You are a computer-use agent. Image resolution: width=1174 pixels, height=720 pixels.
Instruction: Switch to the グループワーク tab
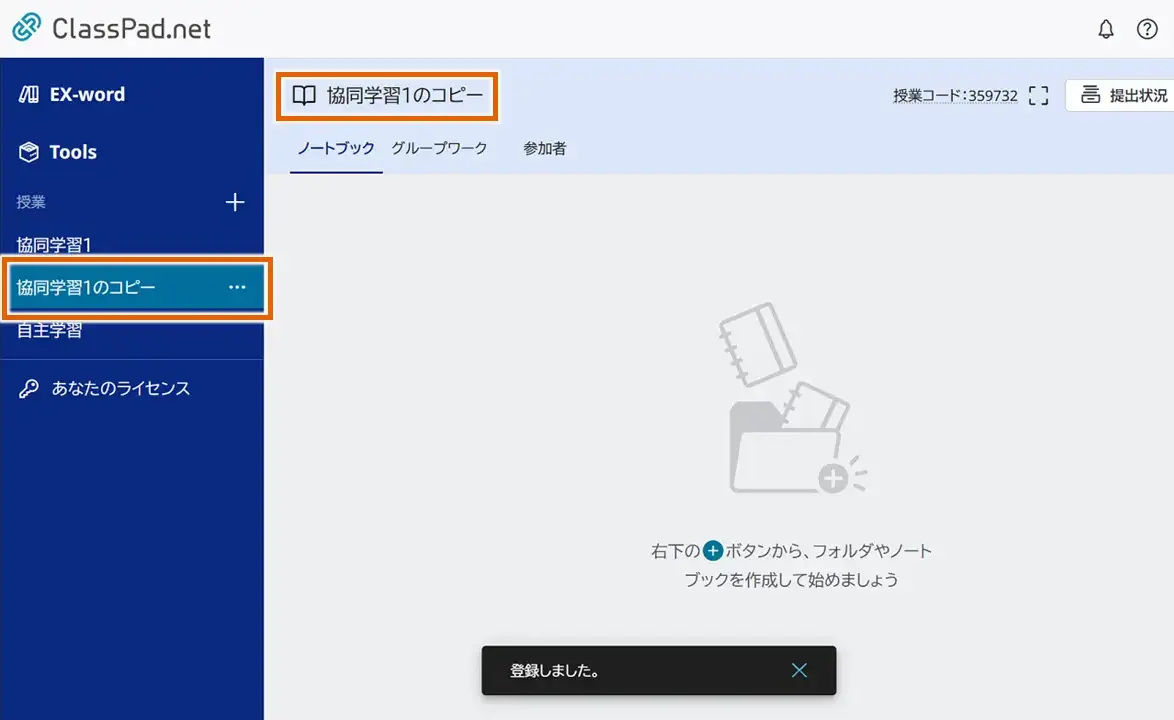[x=439, y=149]
